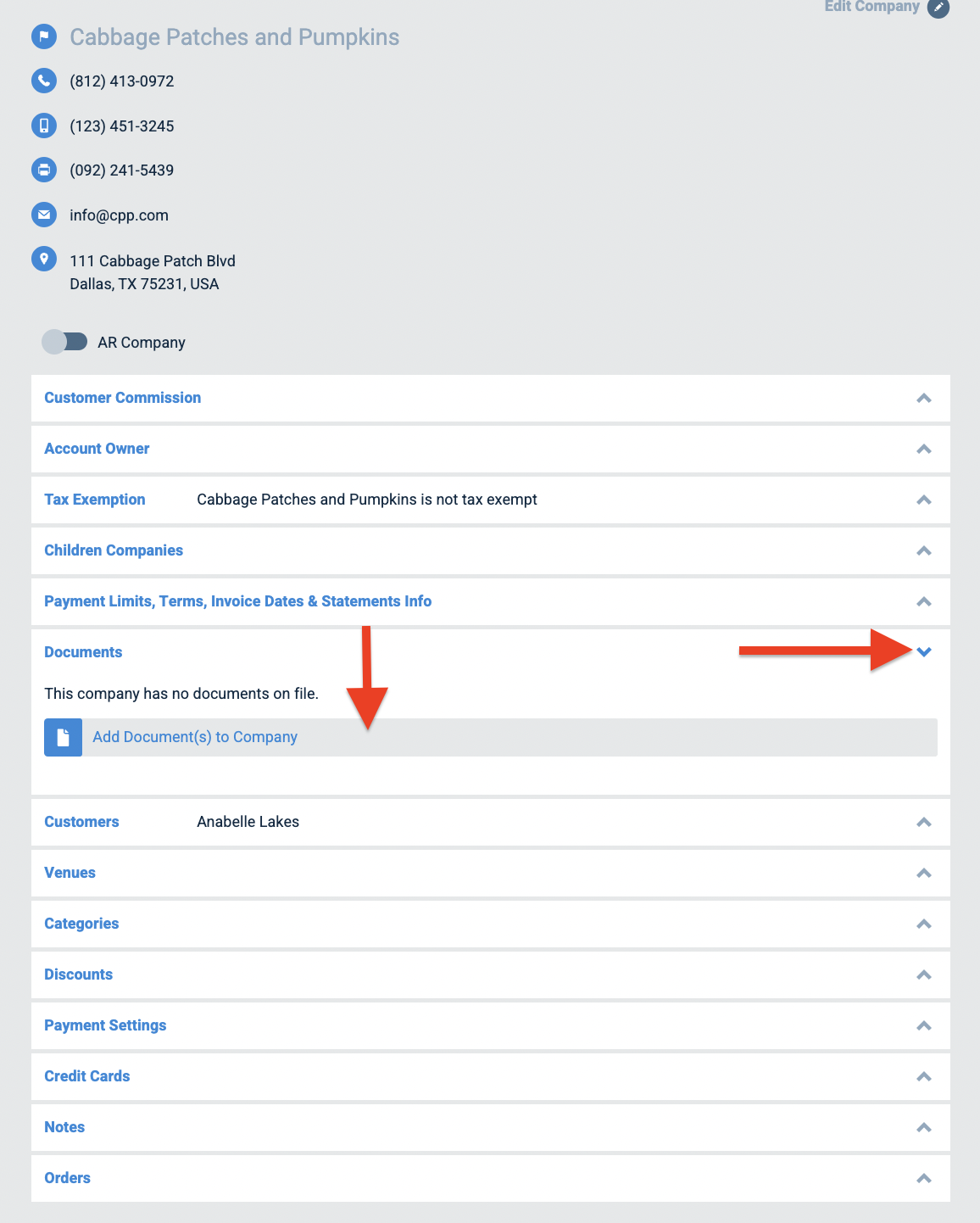Expand the Children Companies section chevron
This screenshot has height=1223, width=980.
pyautogui.click(x=924, y=550)
